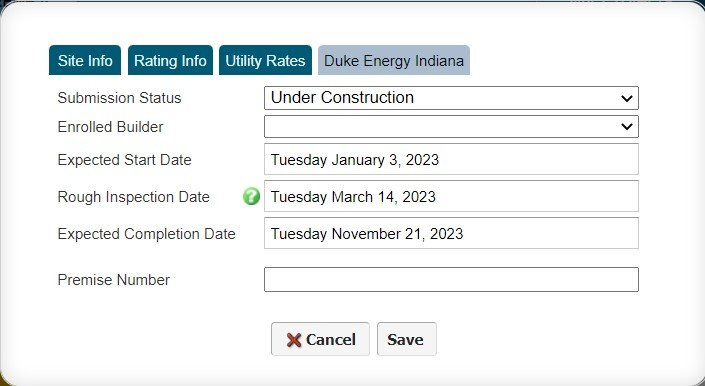
Task: Open the Submission Status dropdown
Action: click(451, 98)
